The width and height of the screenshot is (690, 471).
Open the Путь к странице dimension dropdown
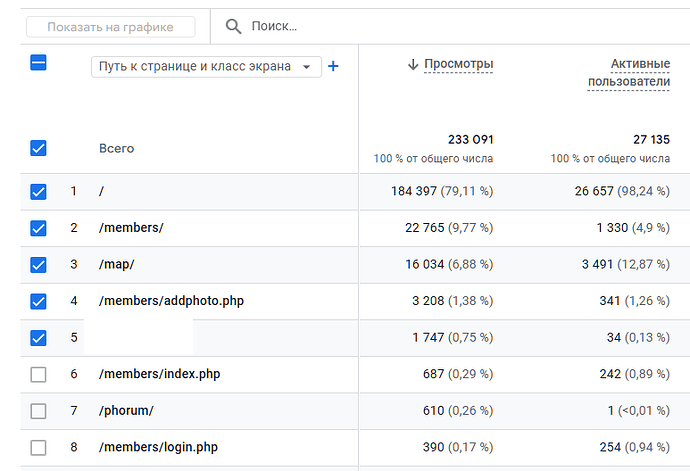[x=206, y=67]
